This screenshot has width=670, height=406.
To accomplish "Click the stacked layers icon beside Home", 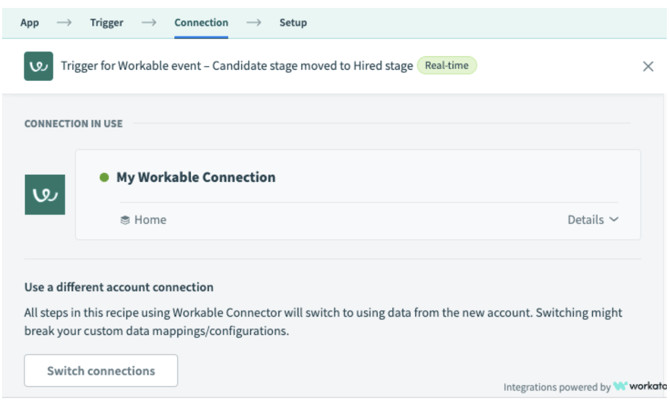I will pyautogui.click(x=125, y=220).
